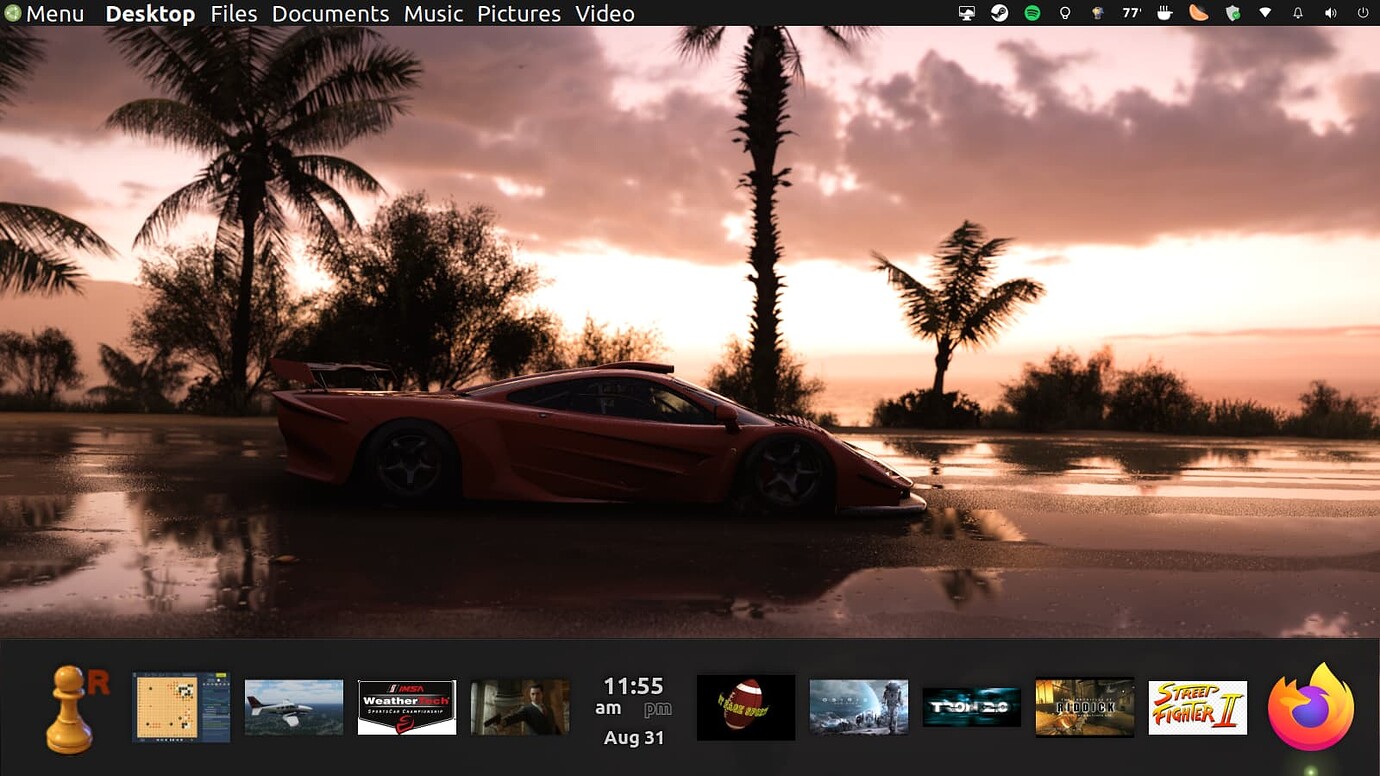Screen dimensions: 1380x776
Task: Open the notification bell in top panel
Action: click(x=1298, y=13)
